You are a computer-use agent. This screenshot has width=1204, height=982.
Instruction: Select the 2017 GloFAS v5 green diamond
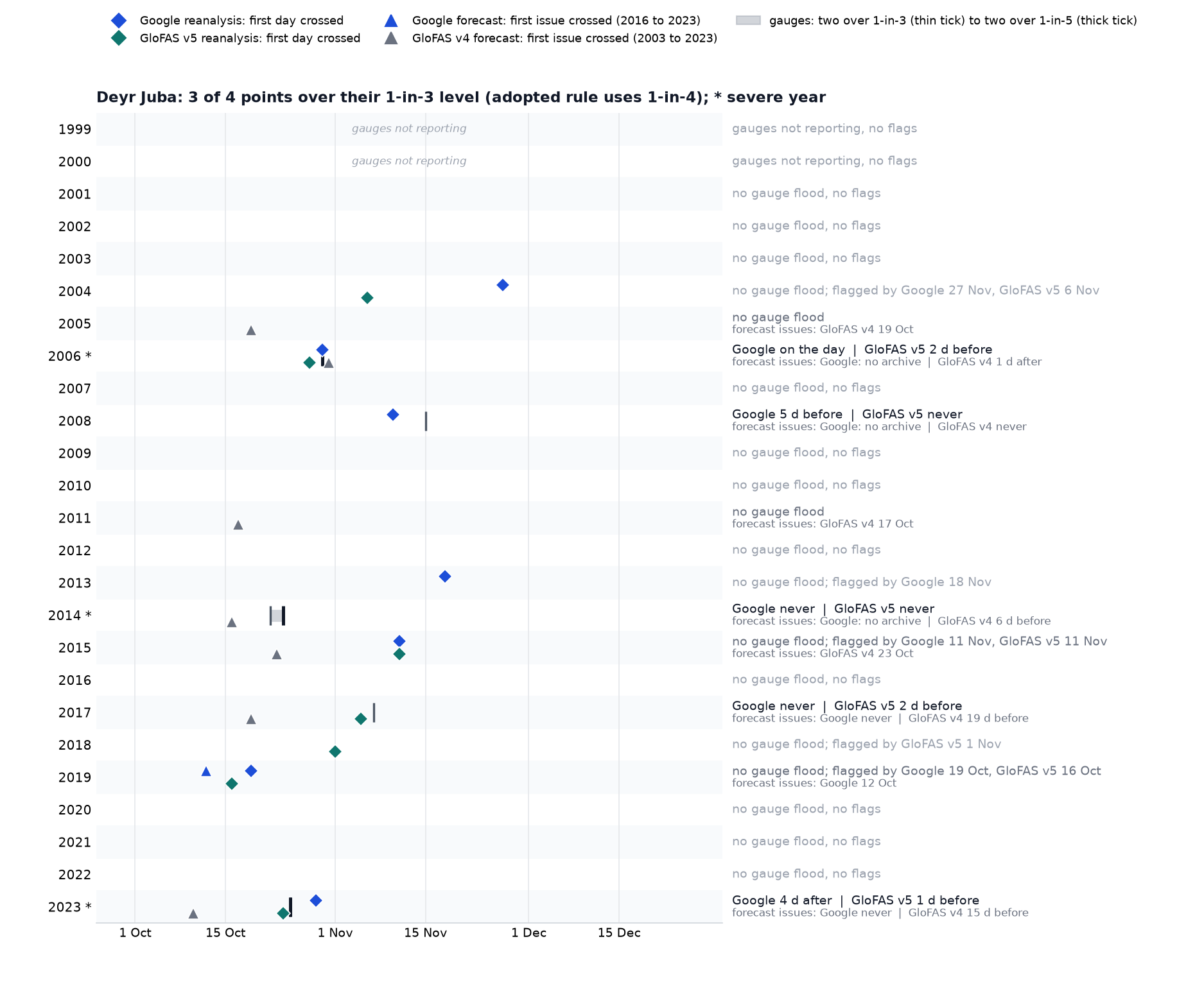click(361, 719)
